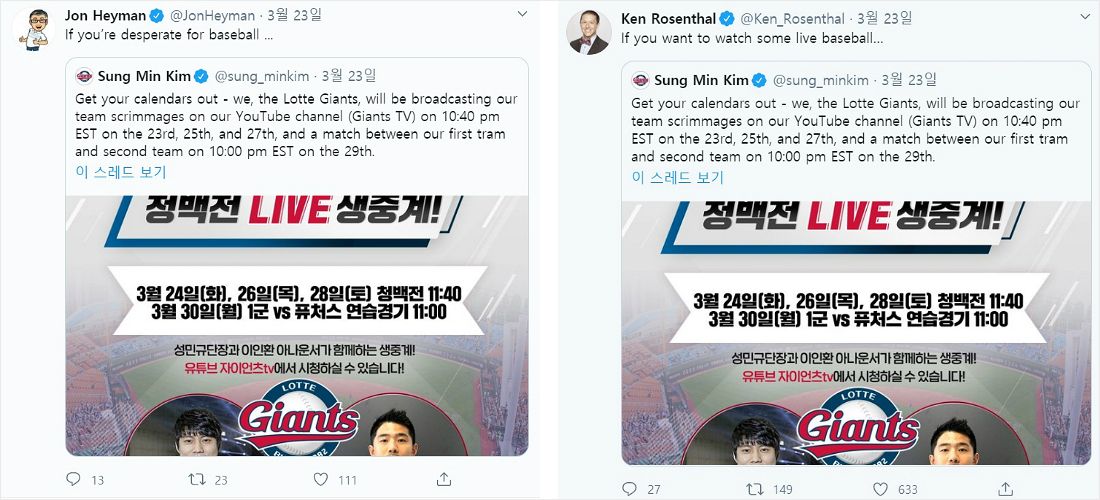Reply to Ken Rosenthal's tweet
The width and height of the screenshot is (1100, 500).
[629, 488]
